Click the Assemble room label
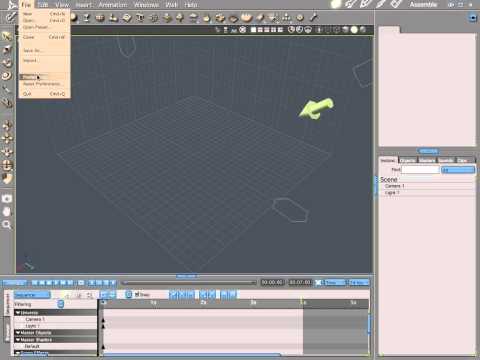Viewport: 480px width, 360px height. click(423, 4)
